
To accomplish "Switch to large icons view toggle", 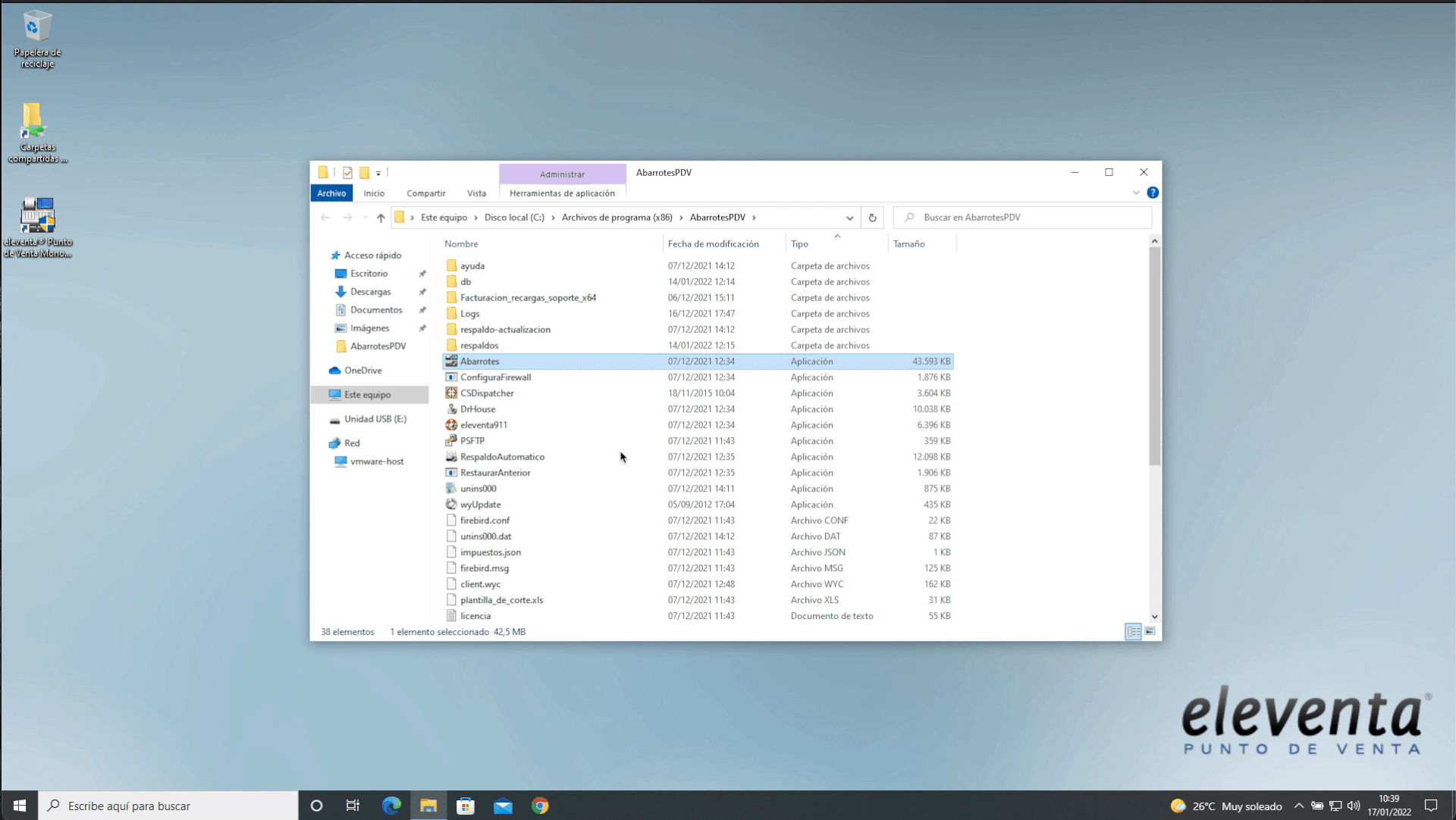I will [x=1150, y=631].
